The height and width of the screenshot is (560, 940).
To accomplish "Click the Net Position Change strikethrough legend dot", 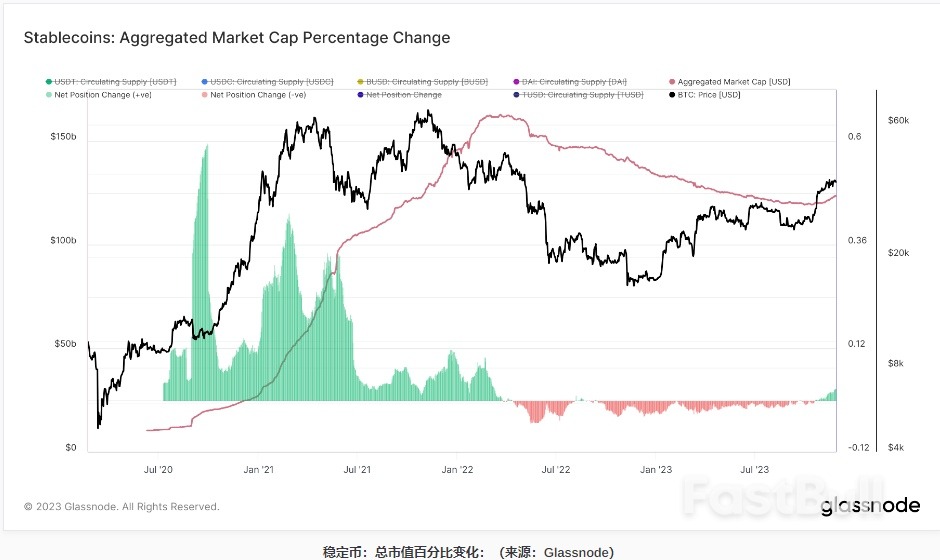I will tap(360, 94).
